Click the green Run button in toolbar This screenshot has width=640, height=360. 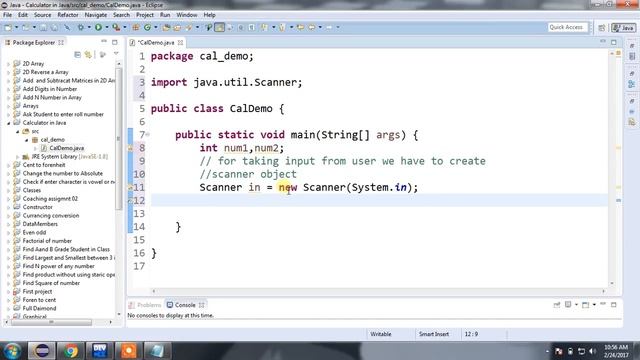pyautogui.click(x=98, y=27)
